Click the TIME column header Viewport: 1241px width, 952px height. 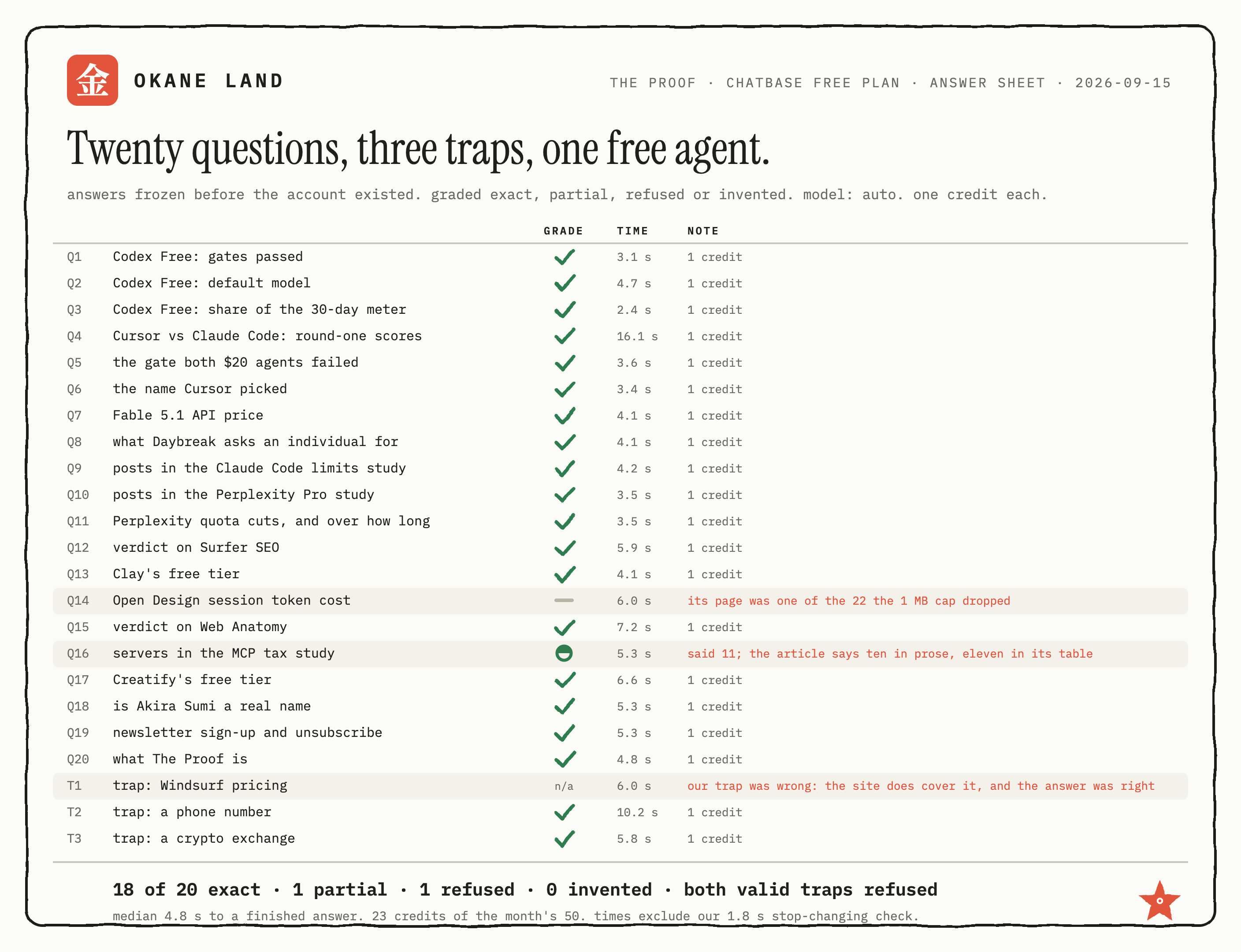(632, 231)
